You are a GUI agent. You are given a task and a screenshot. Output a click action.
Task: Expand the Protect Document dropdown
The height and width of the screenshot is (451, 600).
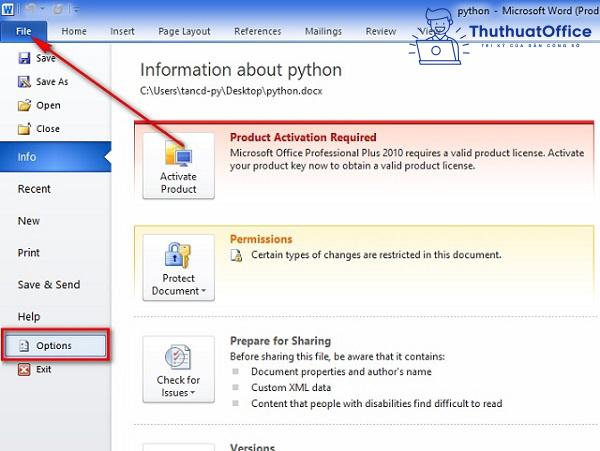click(178, 268)
